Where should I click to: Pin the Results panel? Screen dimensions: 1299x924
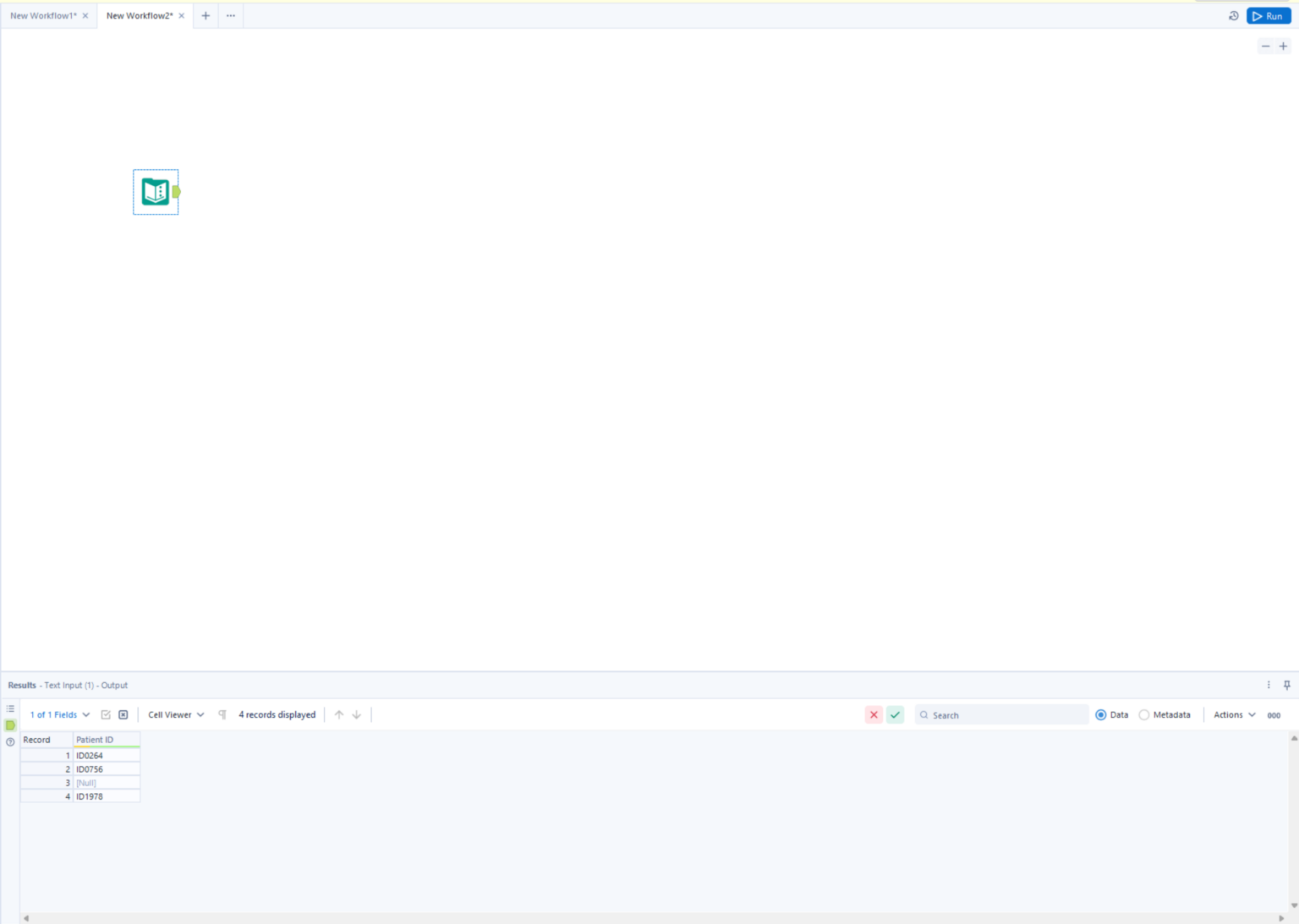pyautogui.click(x=1287, y=685)
